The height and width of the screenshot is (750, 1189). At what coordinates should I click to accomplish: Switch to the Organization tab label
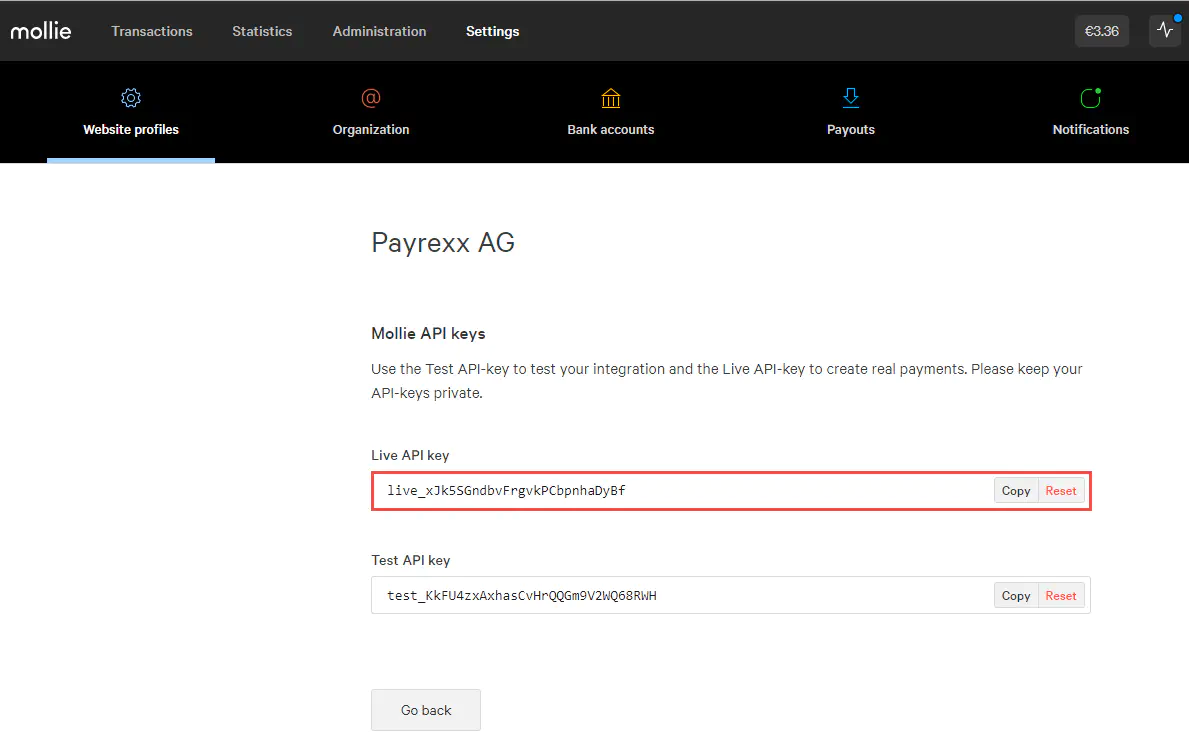point(371,129)
